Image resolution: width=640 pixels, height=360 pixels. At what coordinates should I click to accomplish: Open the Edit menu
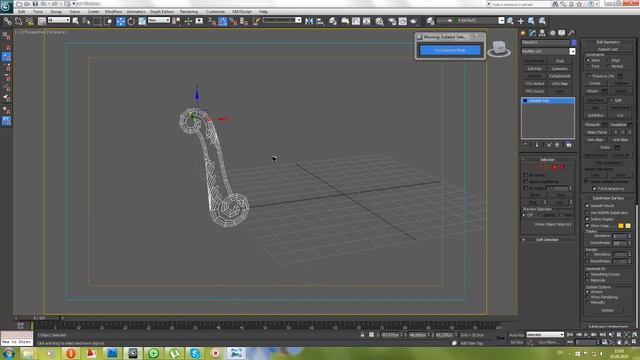[21, 11]
